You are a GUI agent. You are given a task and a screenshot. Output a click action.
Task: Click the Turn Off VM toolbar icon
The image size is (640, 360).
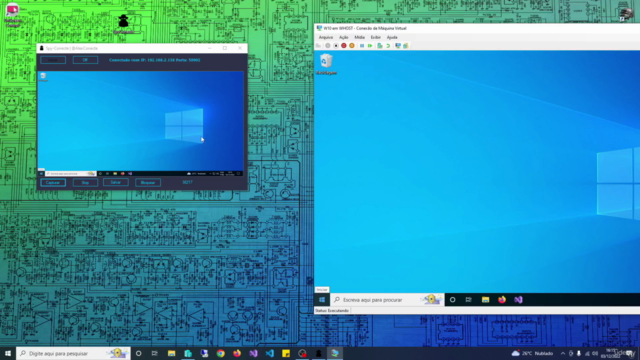tap(336, 46)
